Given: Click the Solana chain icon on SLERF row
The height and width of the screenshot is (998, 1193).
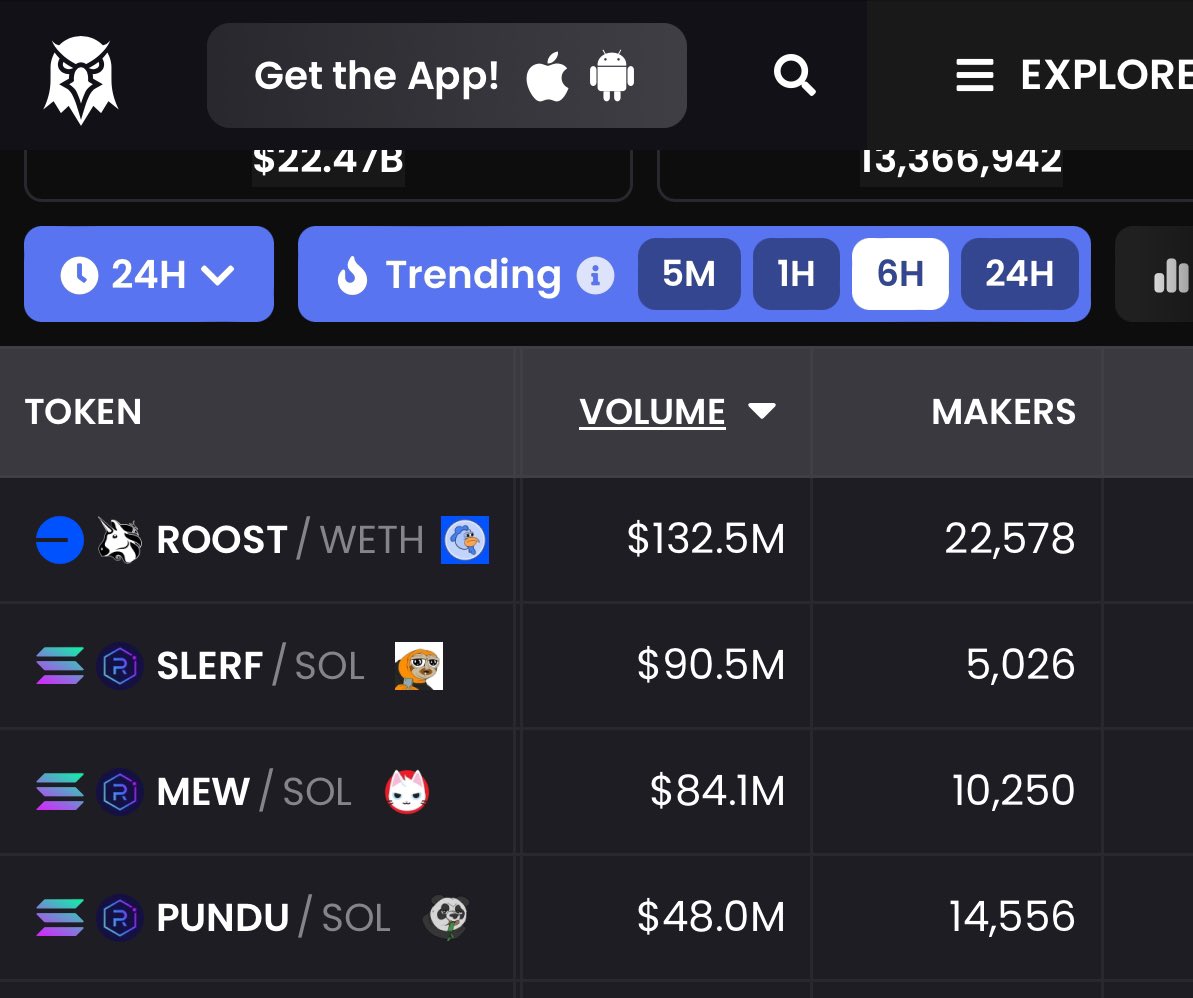Looking at the screenshot, I should point(60,666).
